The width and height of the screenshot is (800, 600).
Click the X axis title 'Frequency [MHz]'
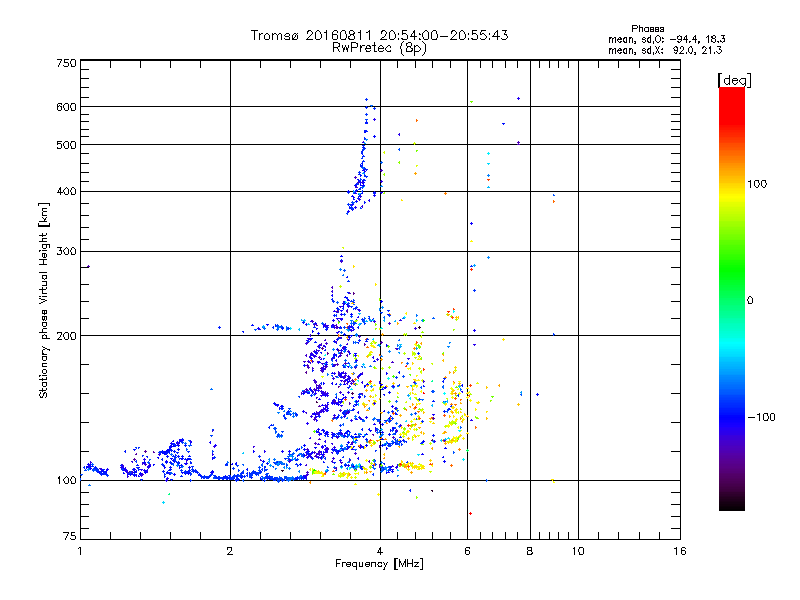click(379, 564)
